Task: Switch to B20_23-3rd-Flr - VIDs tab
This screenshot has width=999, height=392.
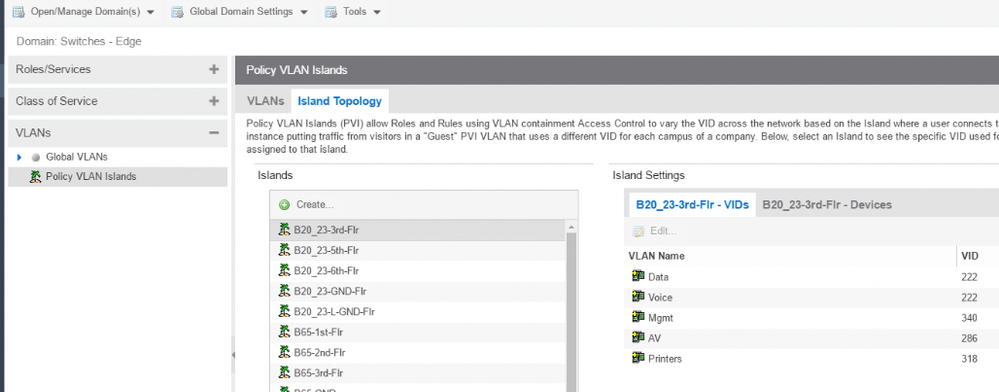Action: point(692,205)
